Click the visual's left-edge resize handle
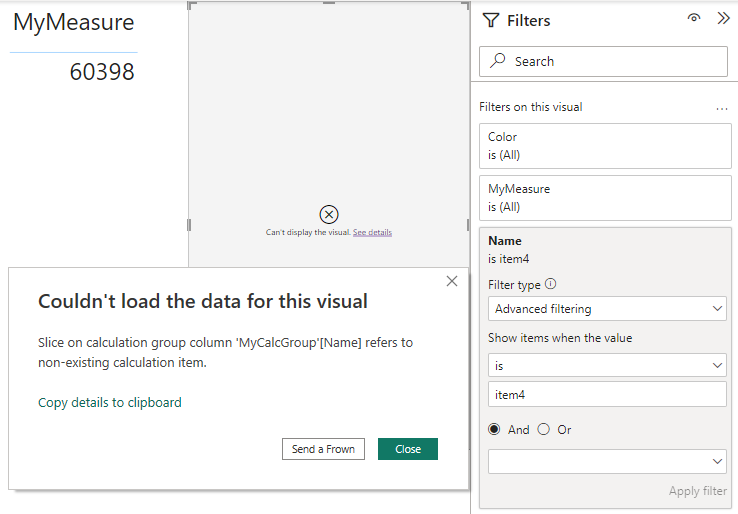 tap(189, 225)
